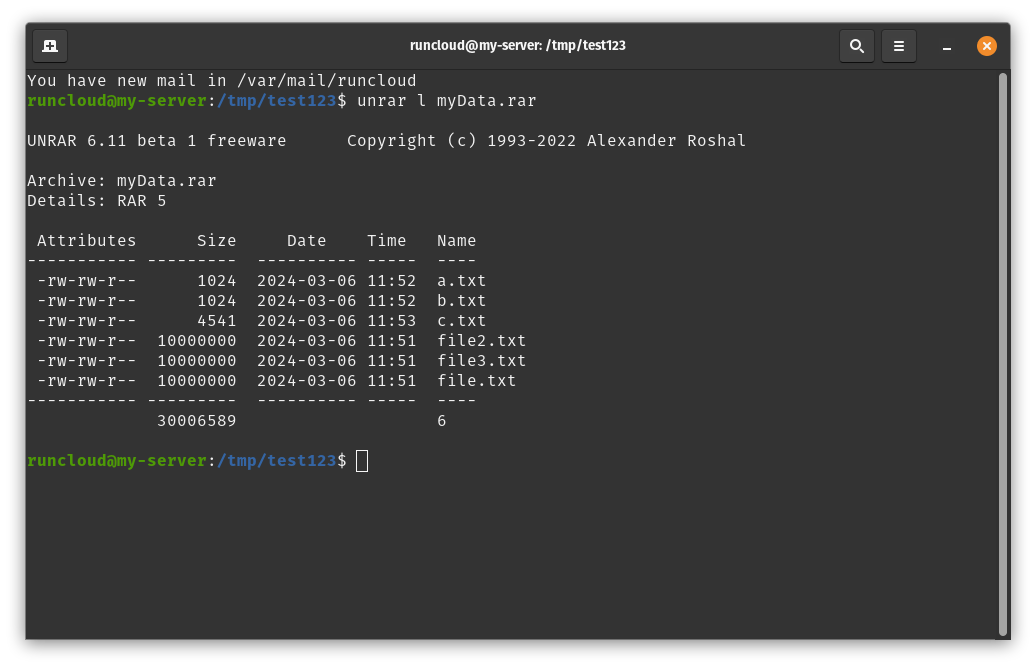This screenshot has height=668, width=1036.
Task: Click the terminal's vertical scrollbar
Action: 1003,350
